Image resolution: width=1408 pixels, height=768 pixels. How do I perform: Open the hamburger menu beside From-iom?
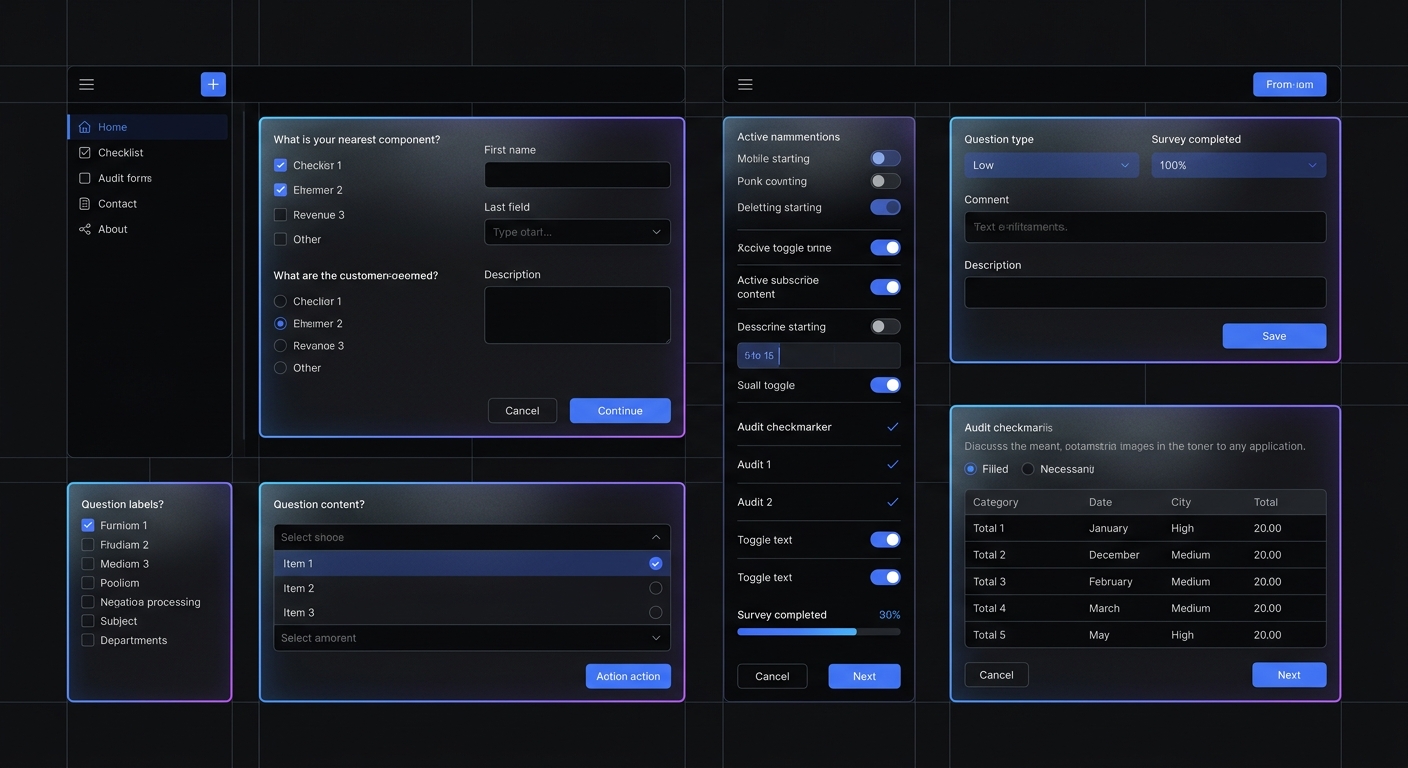pyautogui.click(x=745, y=85)
